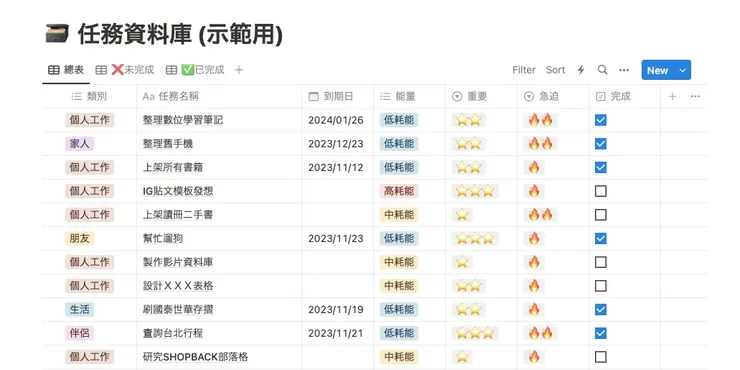
Task: Switch to the 未完成 tab
Action: tap(125, 70)
